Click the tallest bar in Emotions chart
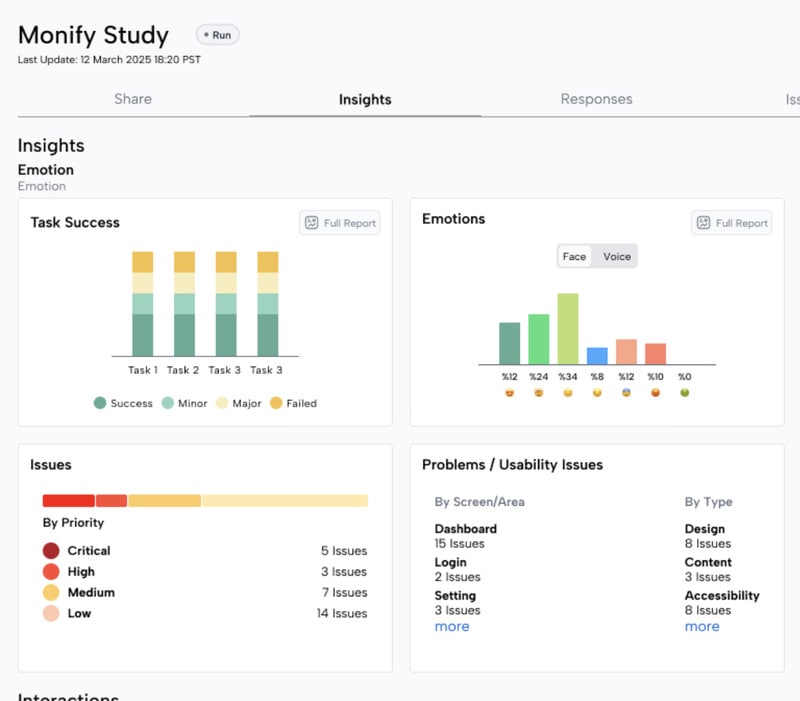800x701 pixels. [568, 328]
